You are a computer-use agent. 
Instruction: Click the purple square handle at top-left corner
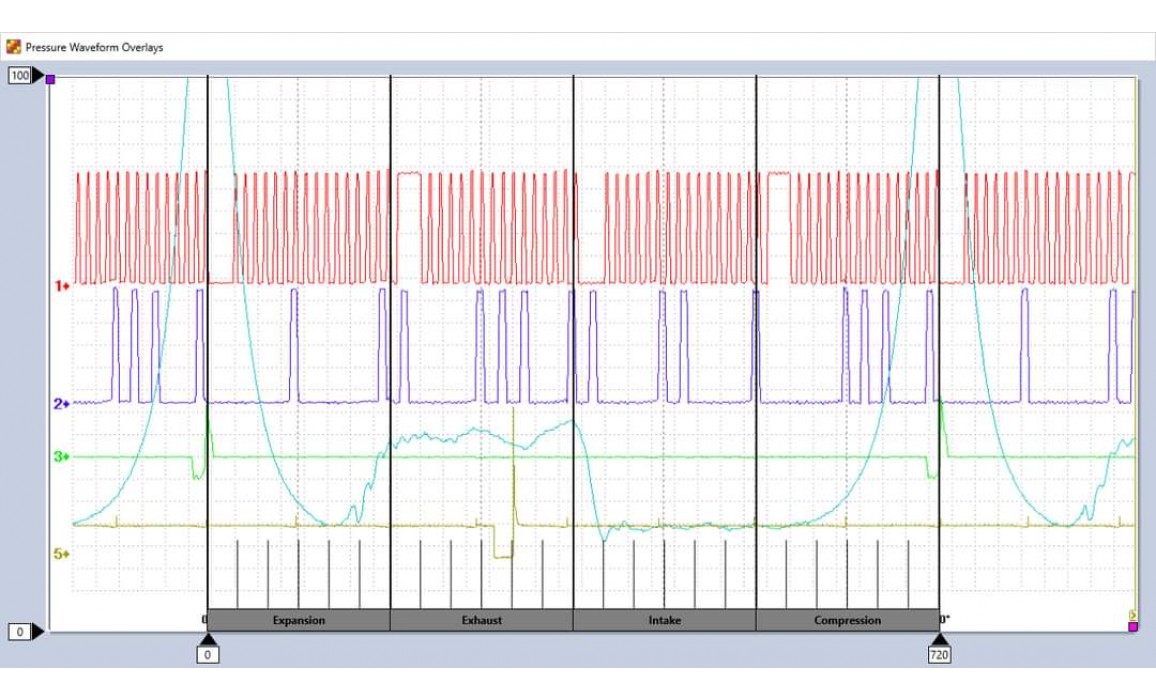click(x=51, y=79)
